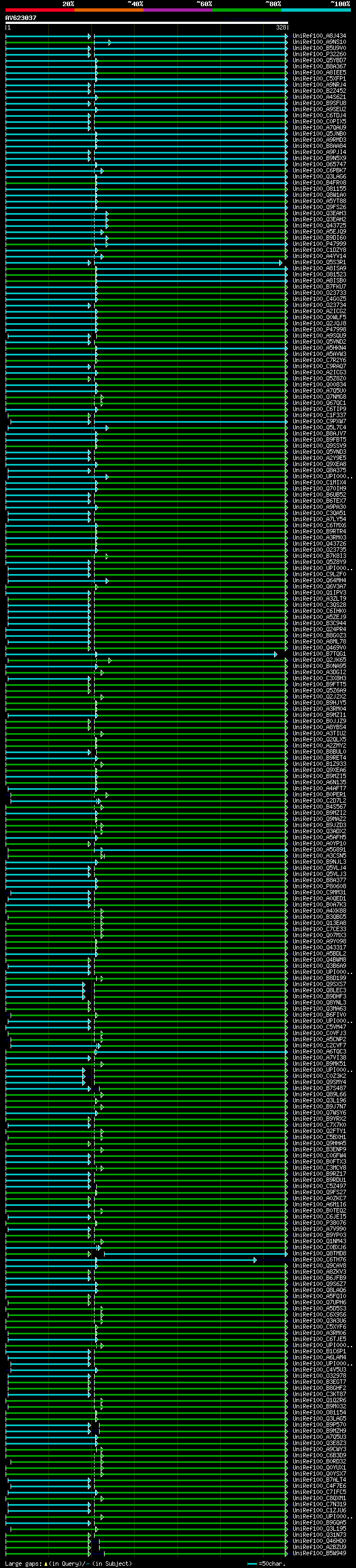
Task: Open hit UniRef100_C5VM47
Action: click(319, 1027)
